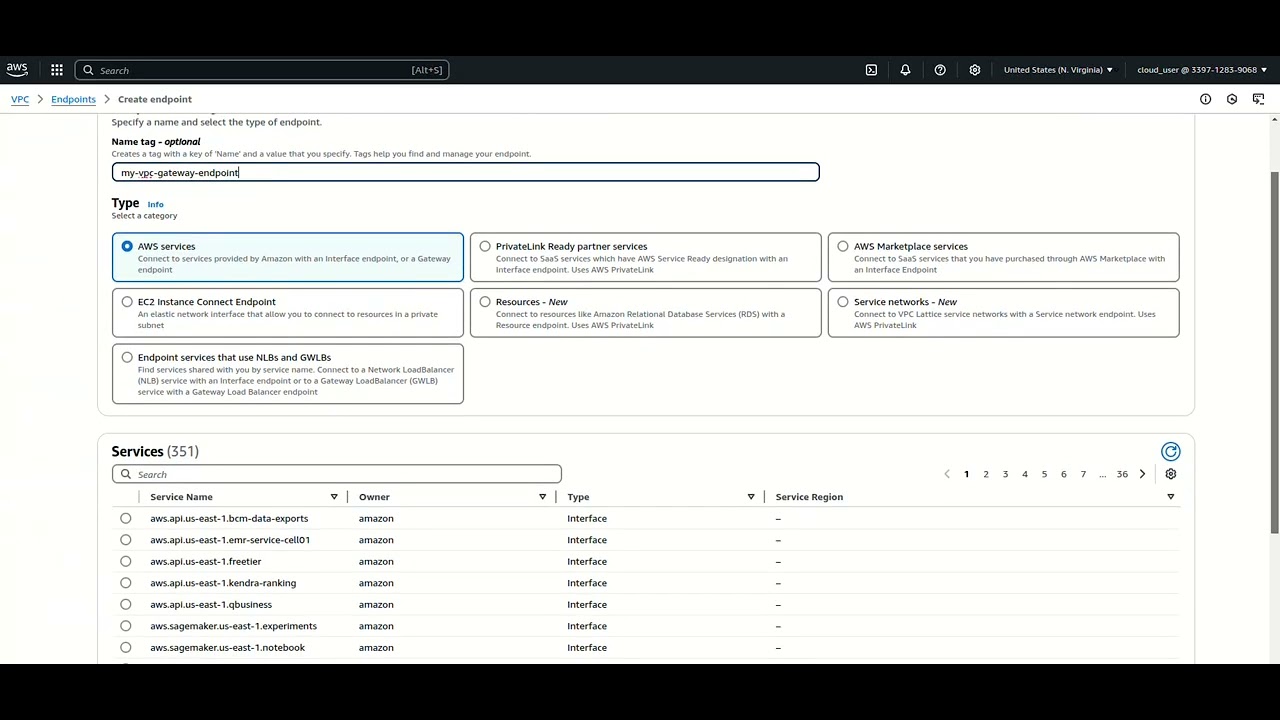The width and height of the screenshot is (1280, 720).
Task: Click the top AWS console search bar
Action: (x=262, y=70)
